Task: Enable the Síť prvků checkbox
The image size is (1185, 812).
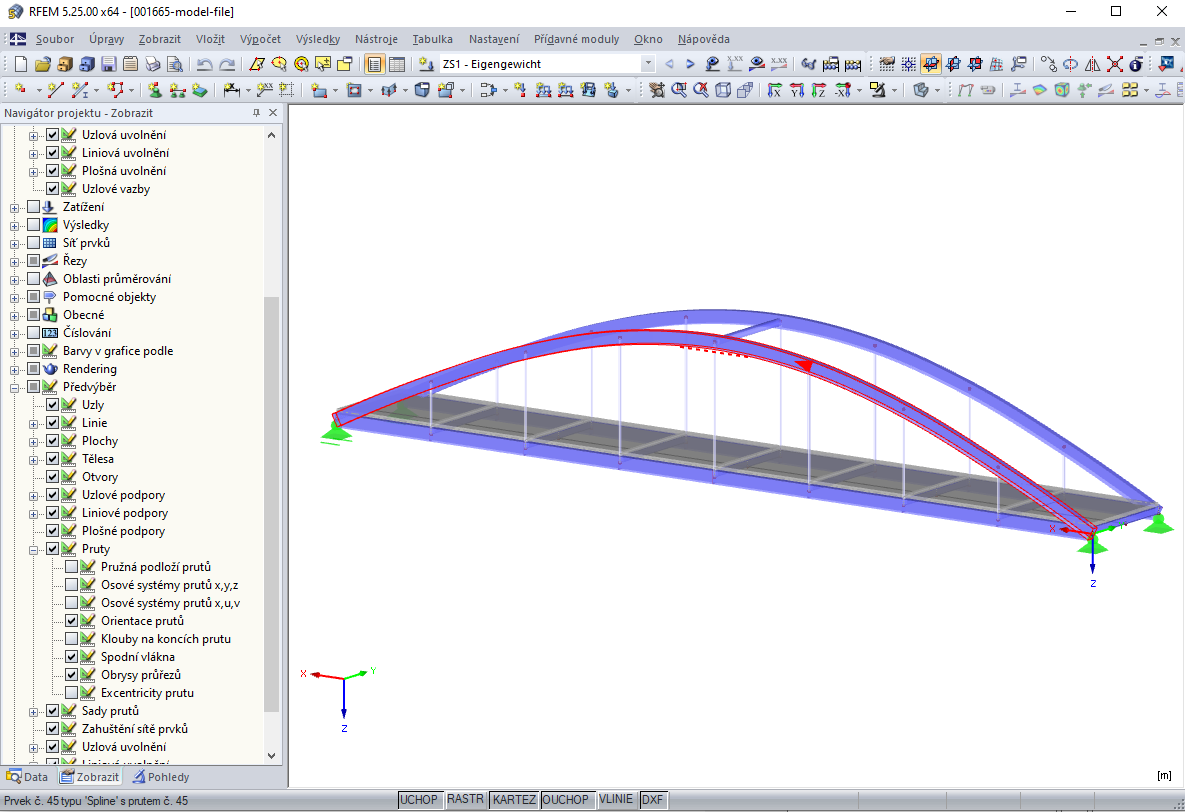Action: coord(33,243)
